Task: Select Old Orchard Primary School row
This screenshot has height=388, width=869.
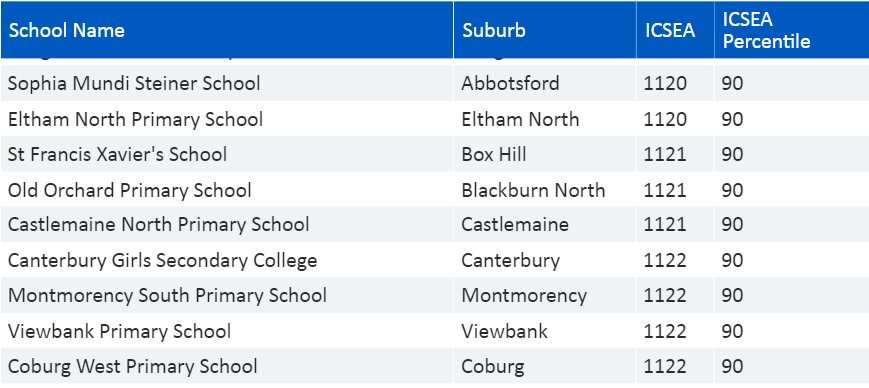Action: (434, 190)
